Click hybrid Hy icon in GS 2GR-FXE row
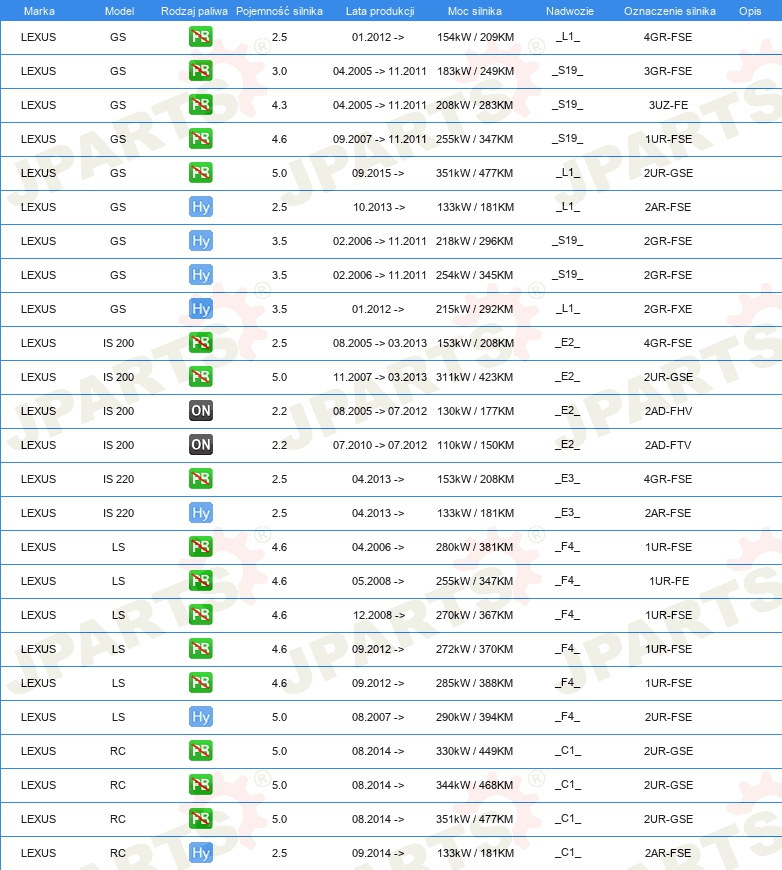 point(200,308)
